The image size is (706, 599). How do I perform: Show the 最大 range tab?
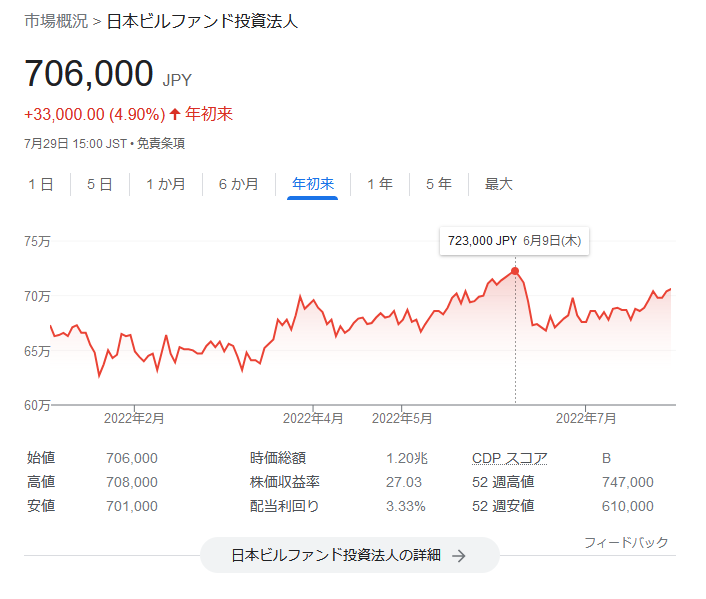498,184
